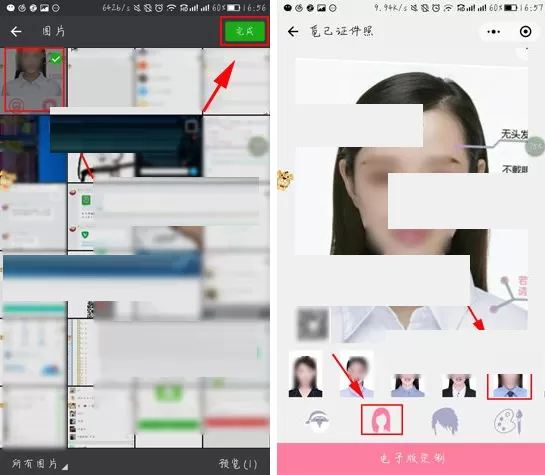
Task: Tap the WeChat icon in the left phone's status bar
Action: click(11, 8)
